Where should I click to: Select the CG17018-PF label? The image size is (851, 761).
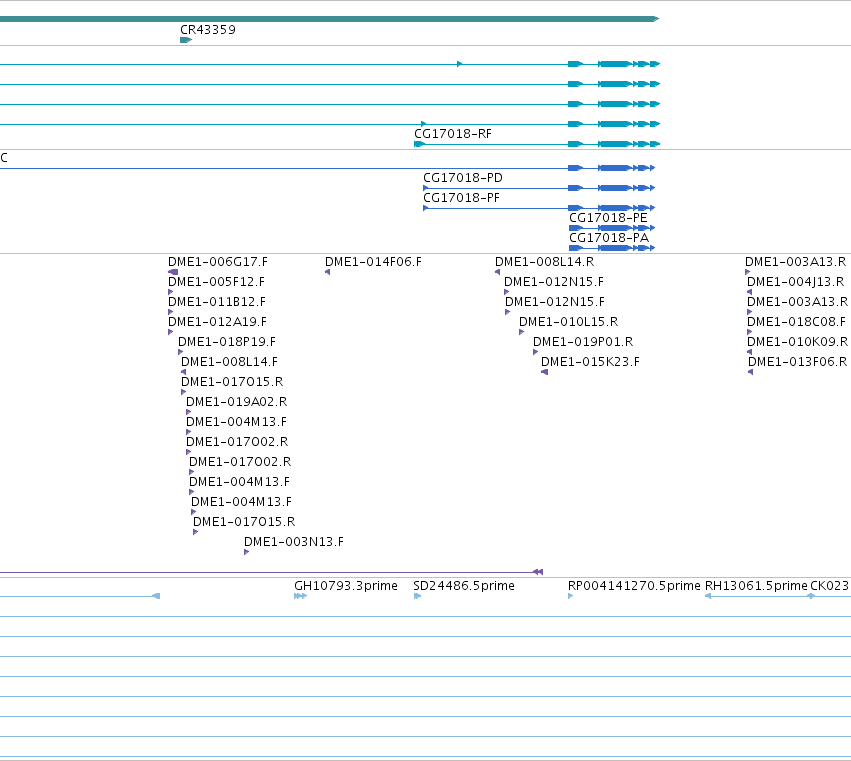point(461,198)
